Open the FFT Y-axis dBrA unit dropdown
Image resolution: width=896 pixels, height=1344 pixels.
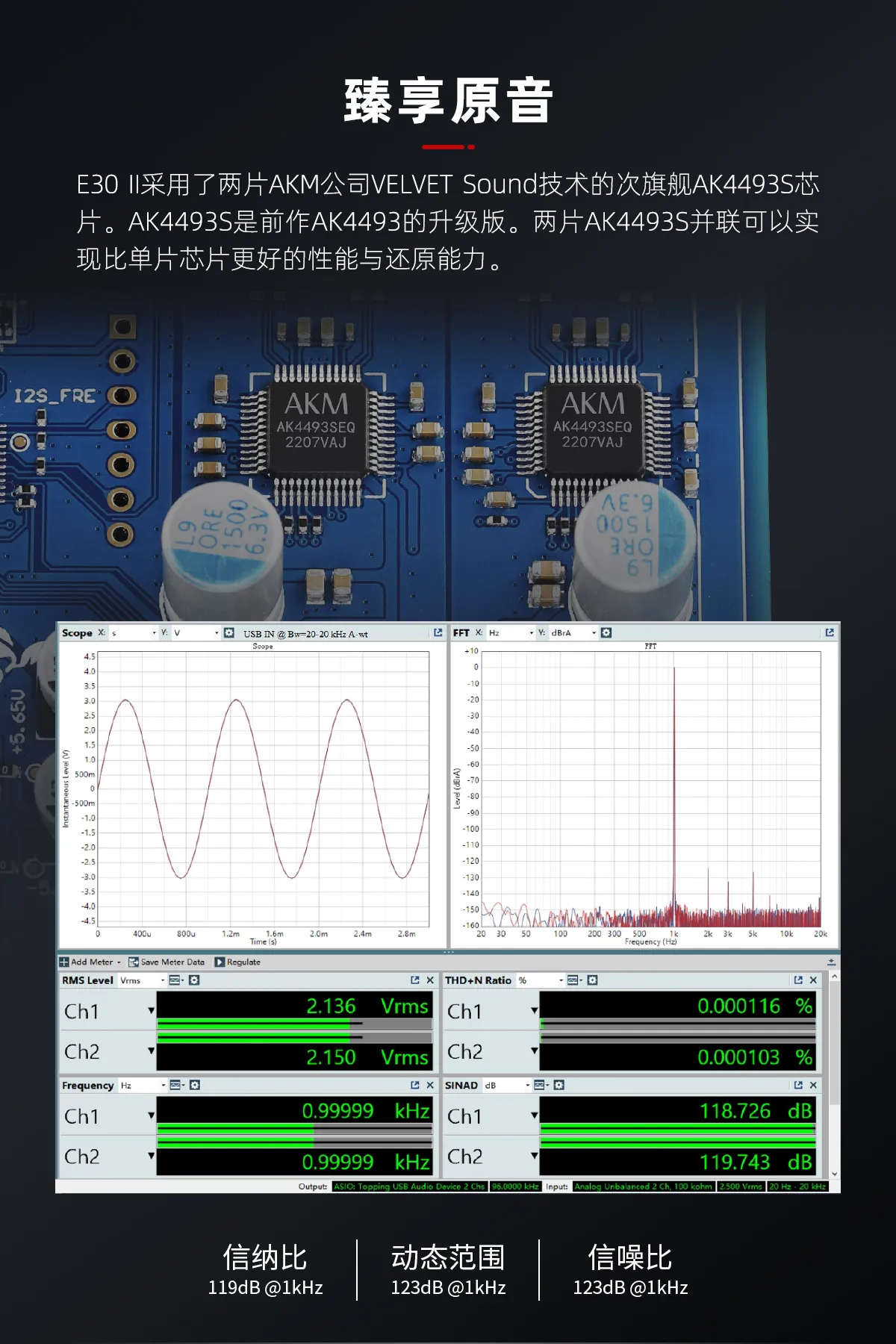click(x=594, y=632)
